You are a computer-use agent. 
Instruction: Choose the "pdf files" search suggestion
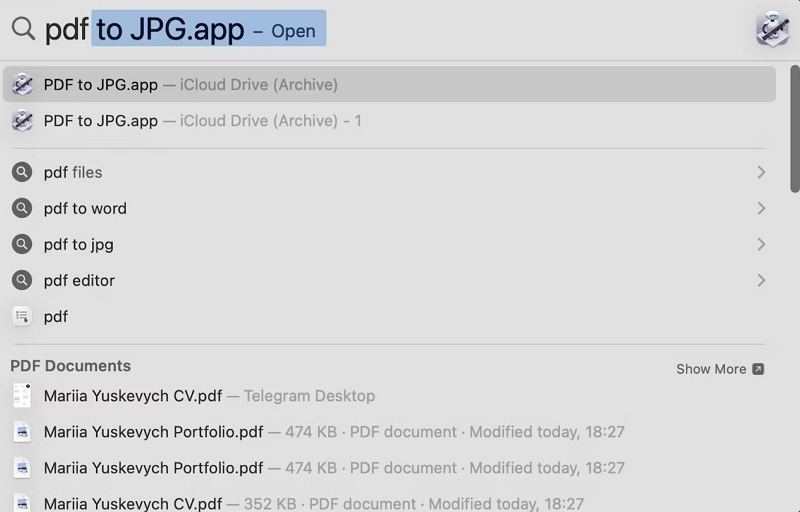(389, 172)
